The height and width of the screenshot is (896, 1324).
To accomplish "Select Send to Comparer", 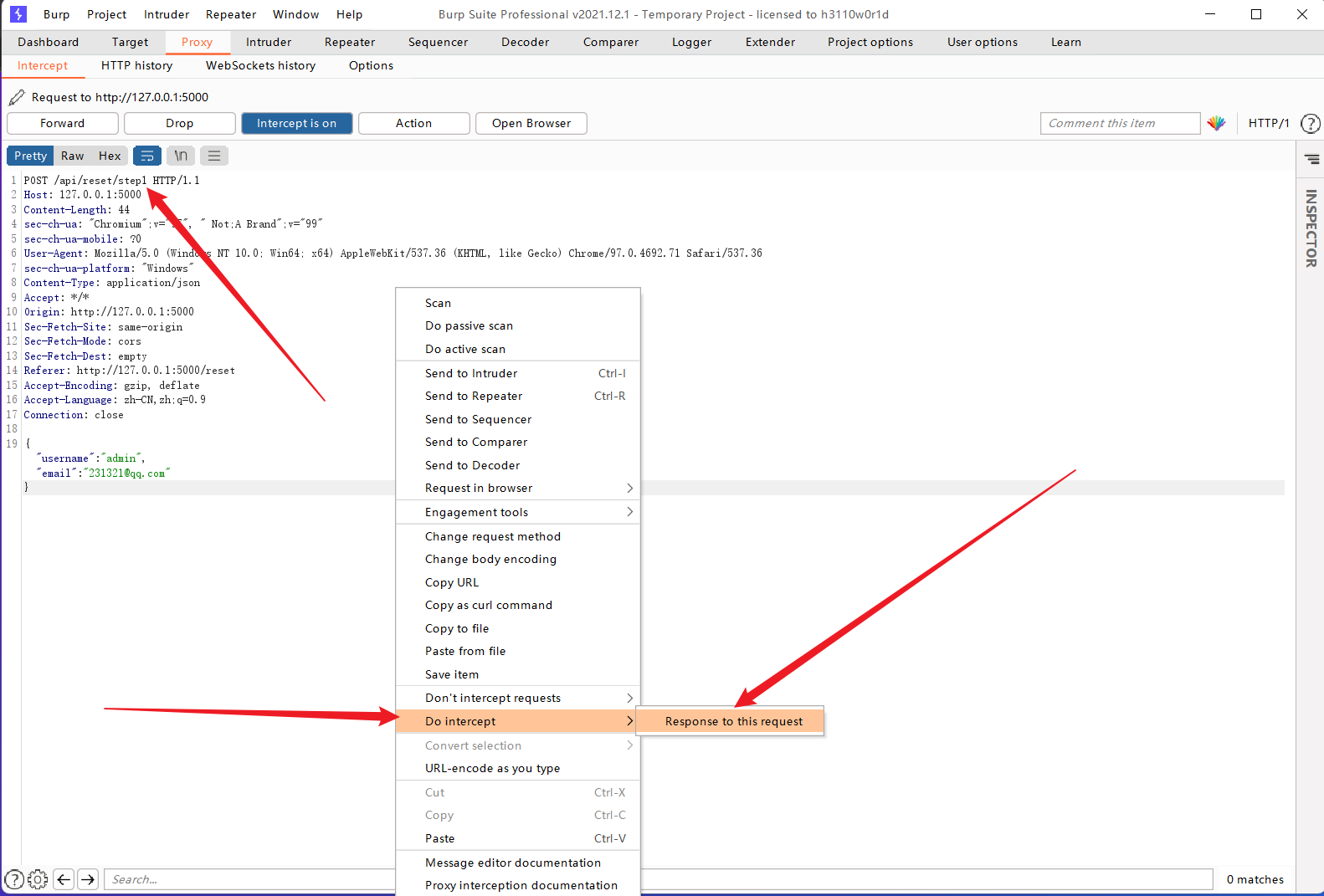I will (x=518, y=442).
